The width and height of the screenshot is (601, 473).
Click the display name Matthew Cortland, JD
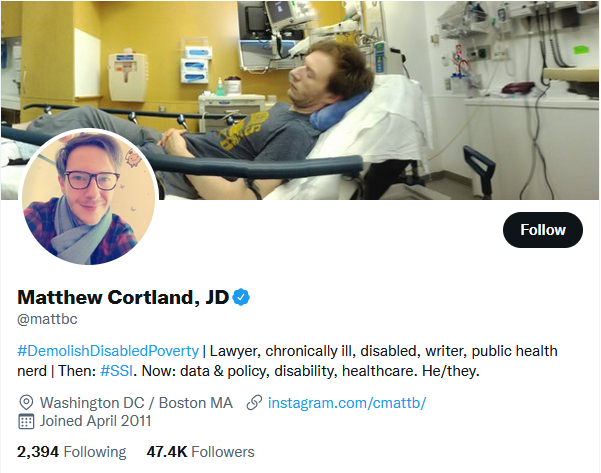click(123, 297)
